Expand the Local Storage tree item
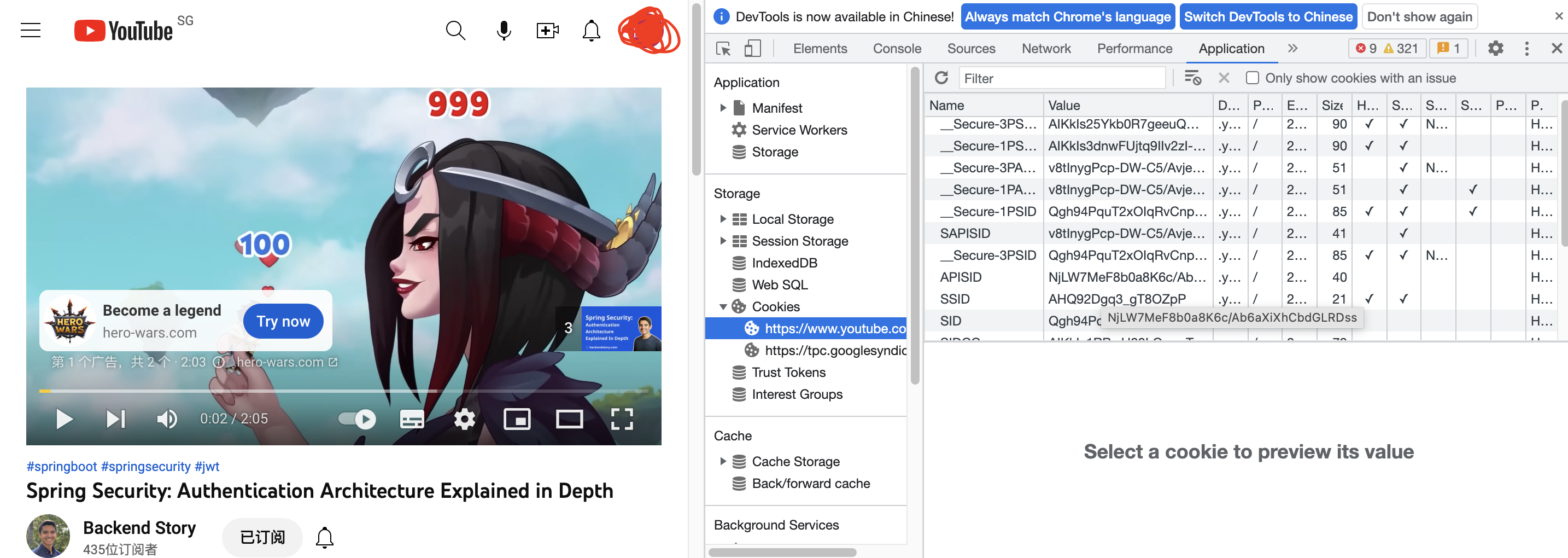1568x558 pixels. point(723,219)
